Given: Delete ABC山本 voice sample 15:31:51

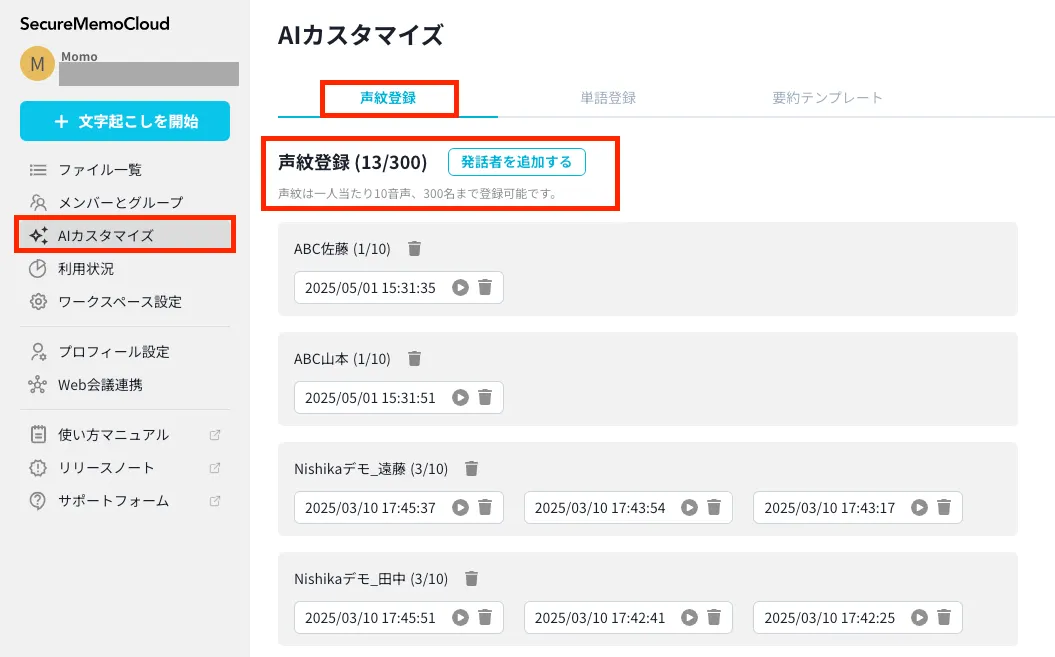Looking at the screenshot, I should [485, 397].
